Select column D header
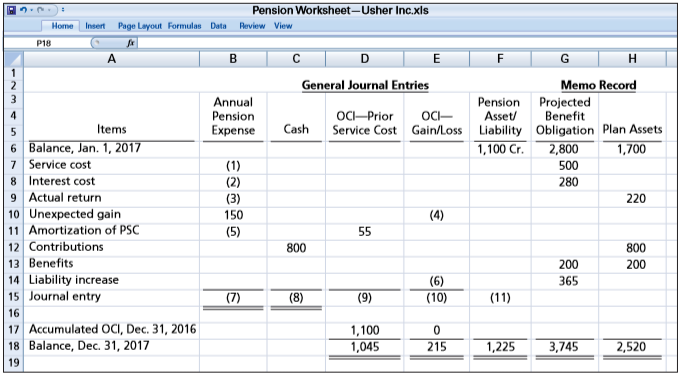 click(364, 59)
